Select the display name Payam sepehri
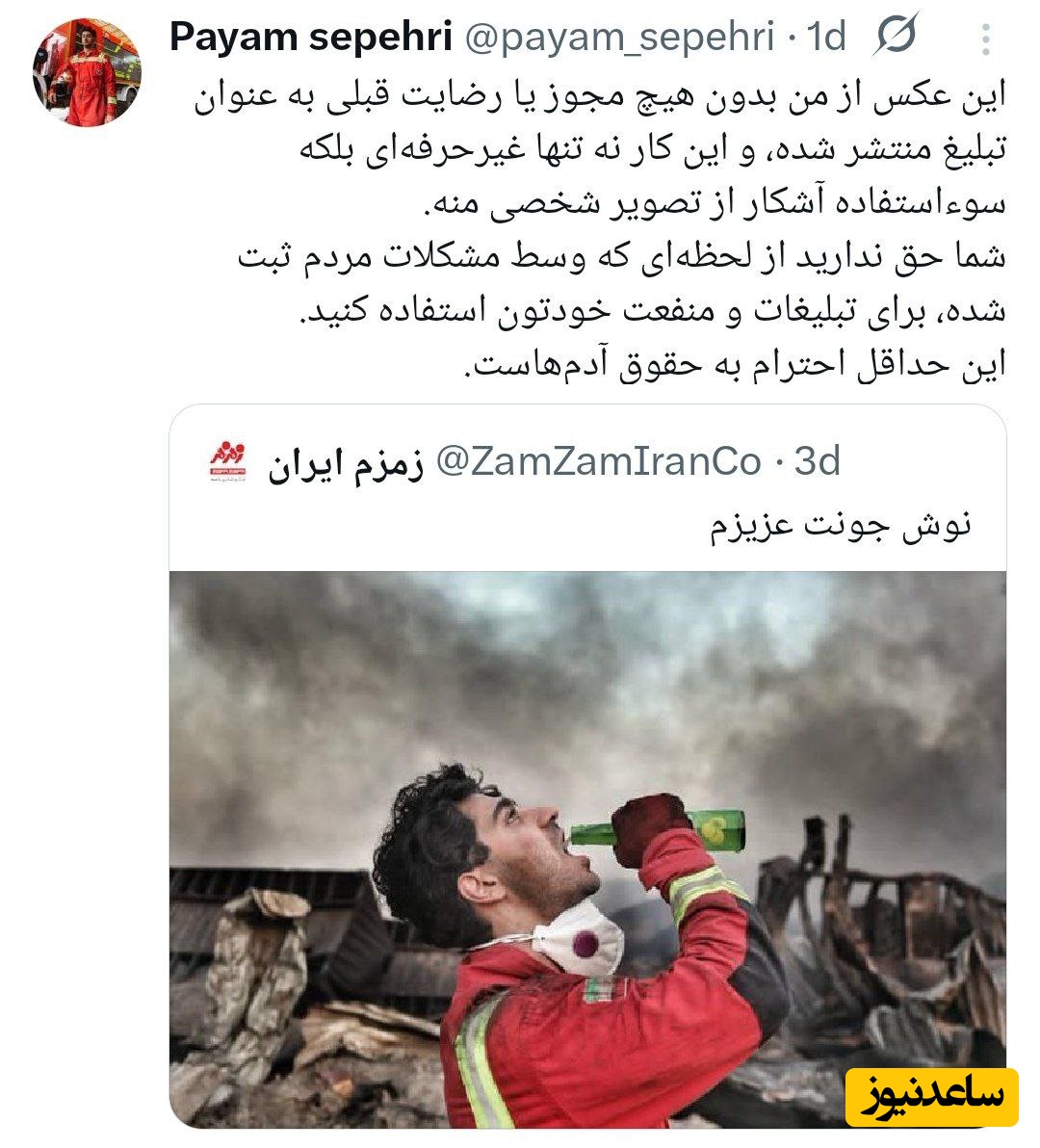 point(310,37)
